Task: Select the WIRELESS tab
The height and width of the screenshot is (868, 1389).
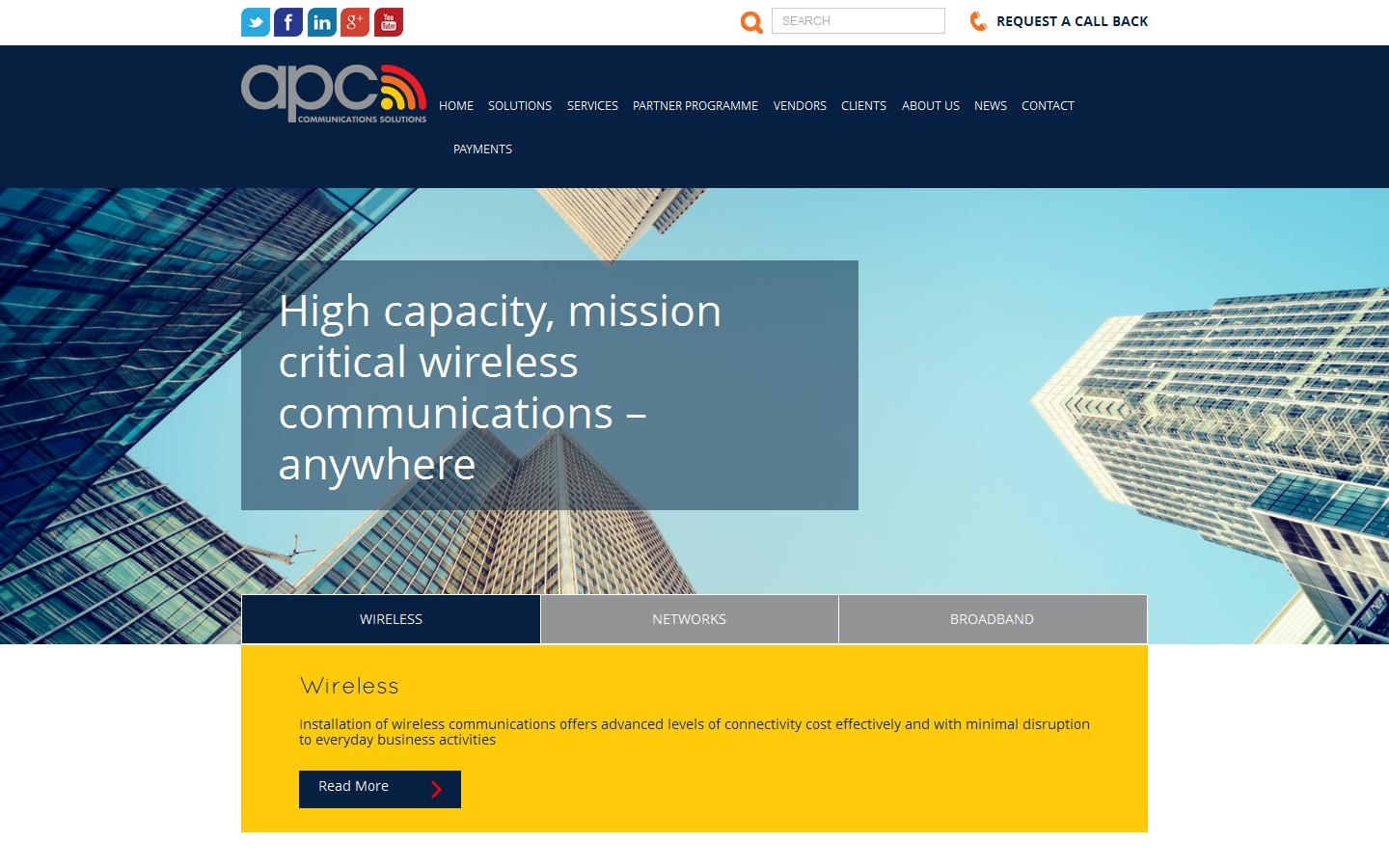Action: (390, 618)
